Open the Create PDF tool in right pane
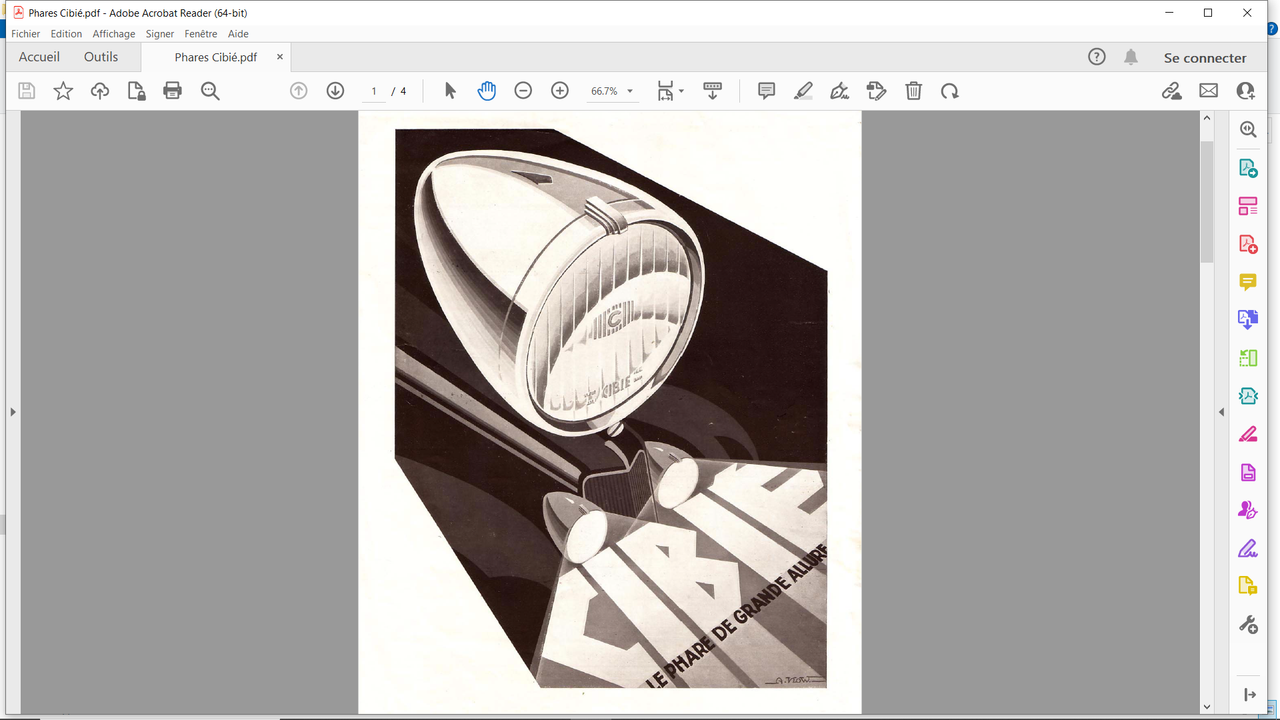The width and height of the screenshot is (1280, 720). (1248, 244)
